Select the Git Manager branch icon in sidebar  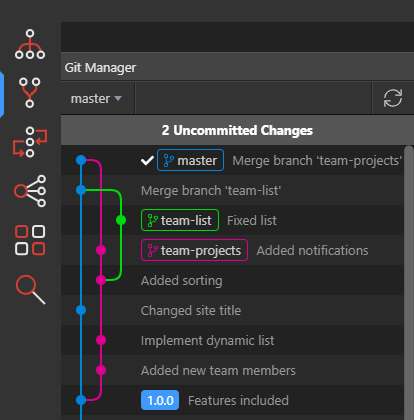30,93
